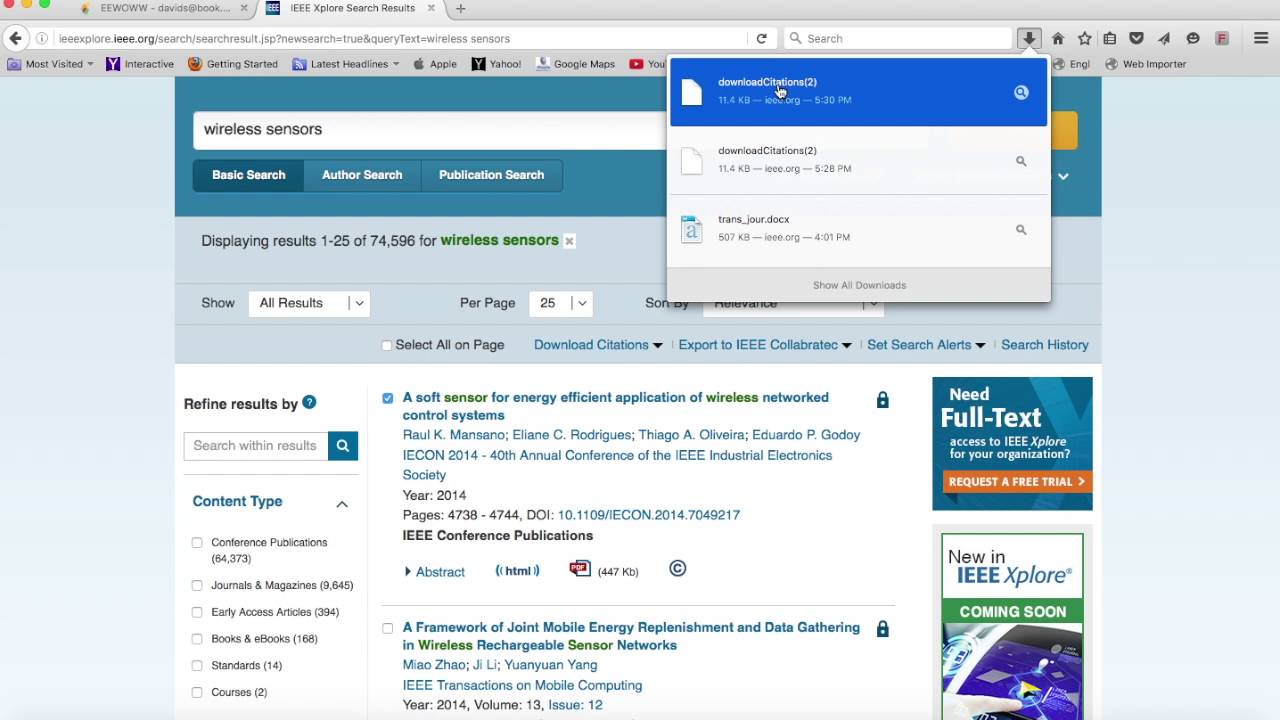The image size is (1280, 720).
Task: Open the Search History link
Action: (x=1045, y=345)
